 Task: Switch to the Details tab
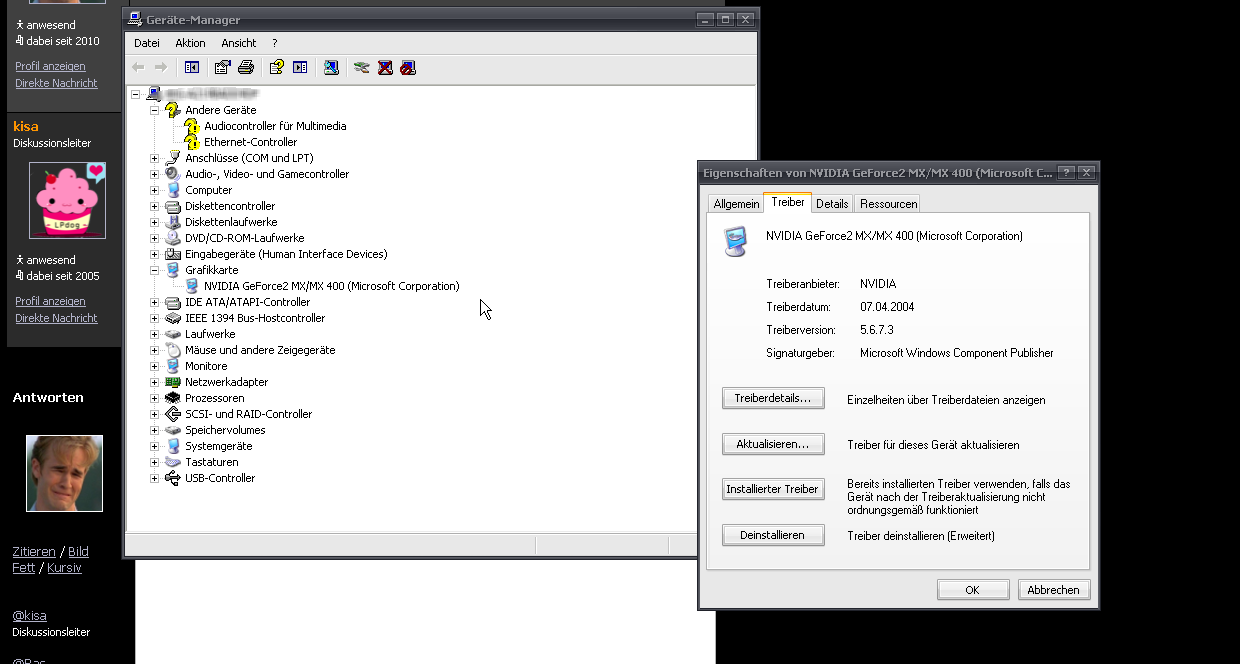click(832, 203)
